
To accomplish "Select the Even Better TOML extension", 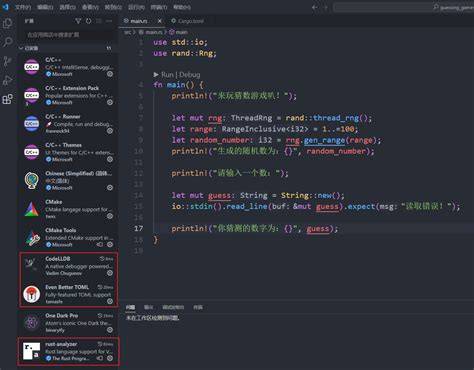I will (x=68, y=294).
